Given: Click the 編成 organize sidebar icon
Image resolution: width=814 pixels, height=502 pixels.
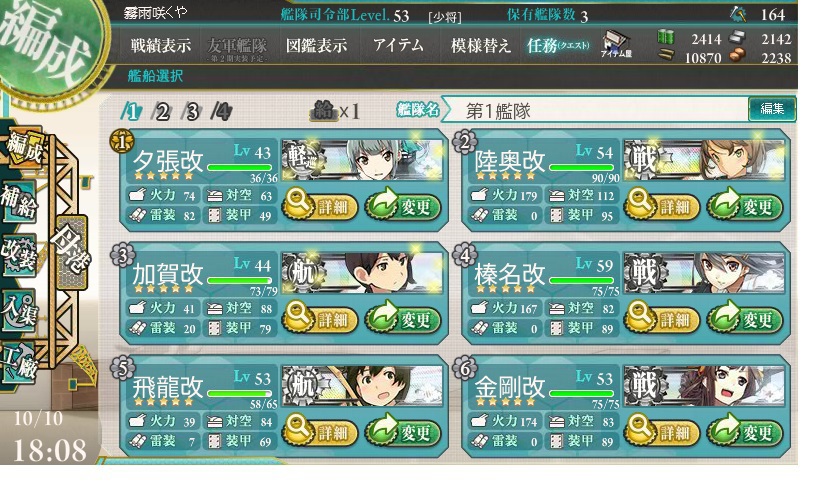Looking at the screenshot, I should [x=23, y=148].
